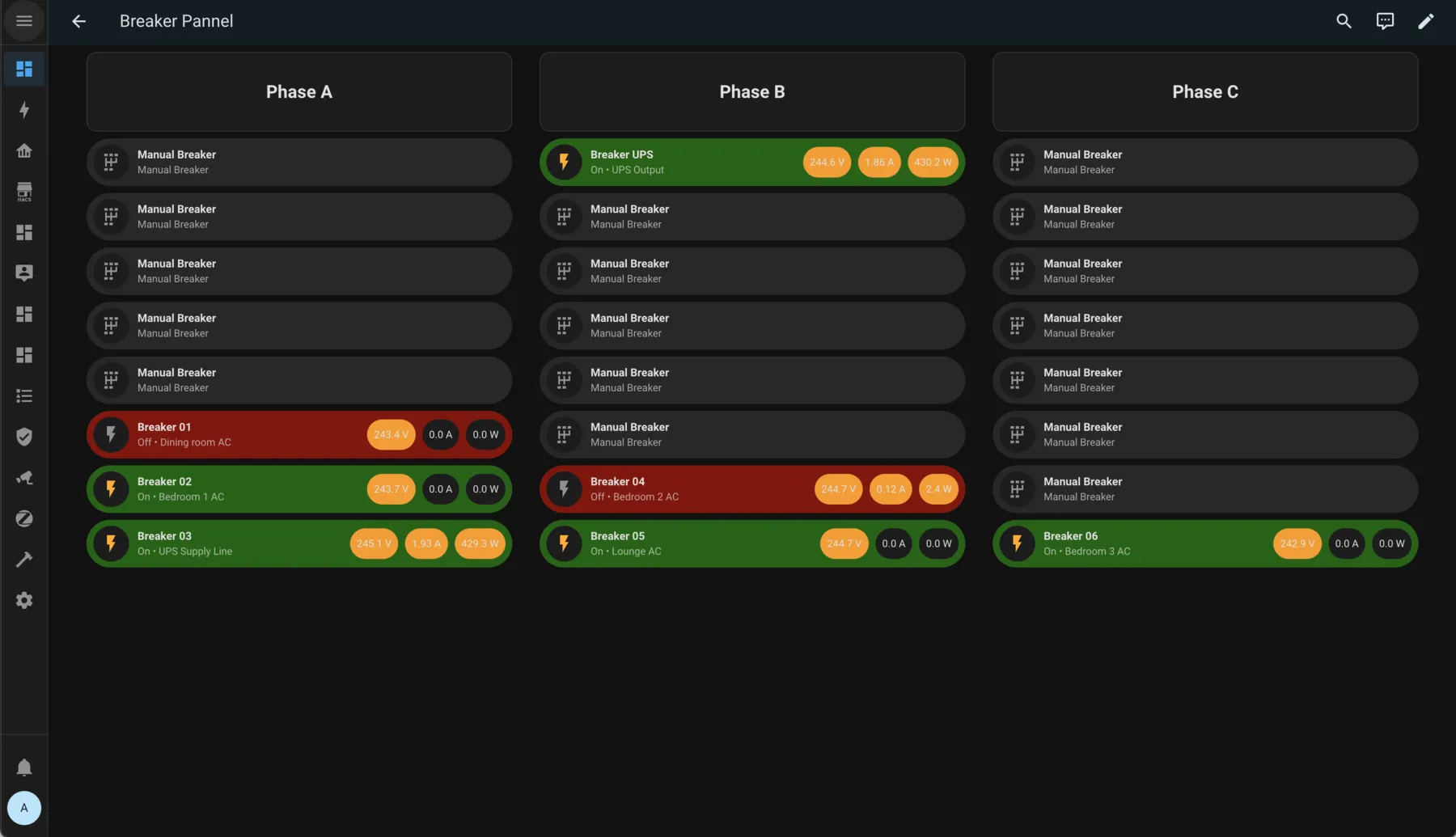Viewport: 1456px width, 837px height.
Task: Click the 429.3 W chip on Breaker 03
Action: pos(480,543)
